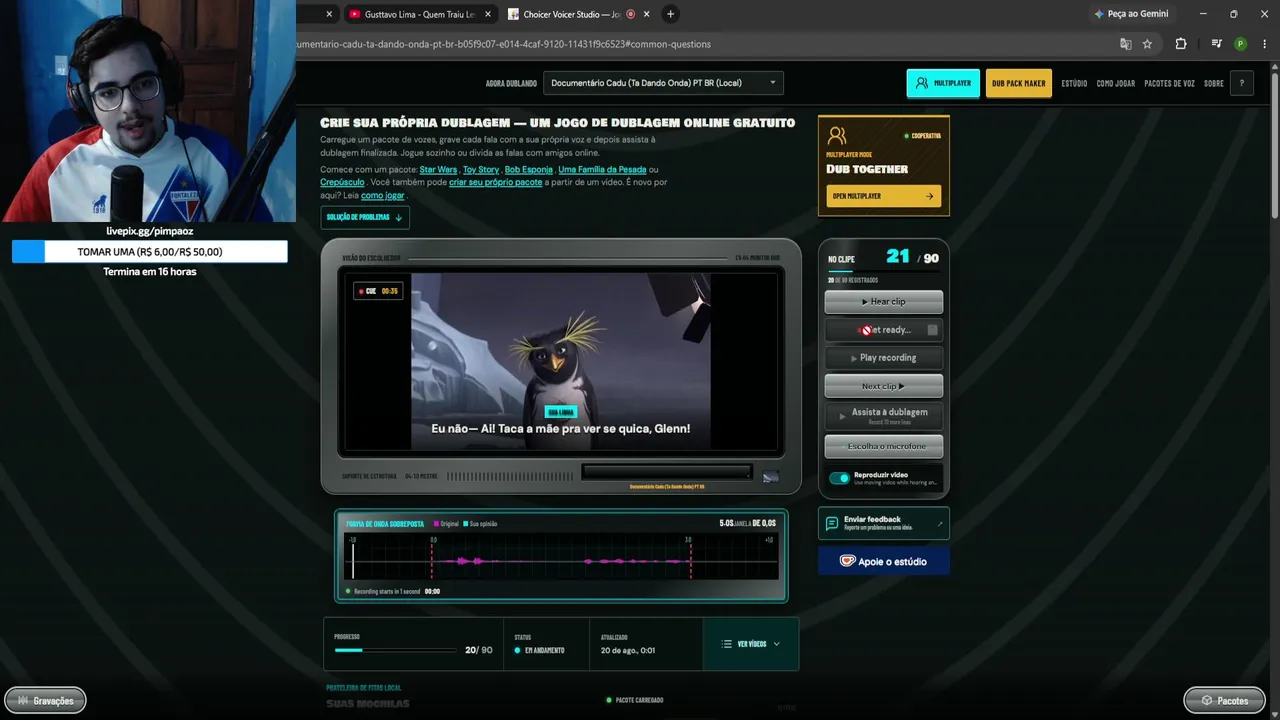Click the penguin video preview
Image resolution: width=1280 pixels, height=720 pixels.
click(561, 361)
